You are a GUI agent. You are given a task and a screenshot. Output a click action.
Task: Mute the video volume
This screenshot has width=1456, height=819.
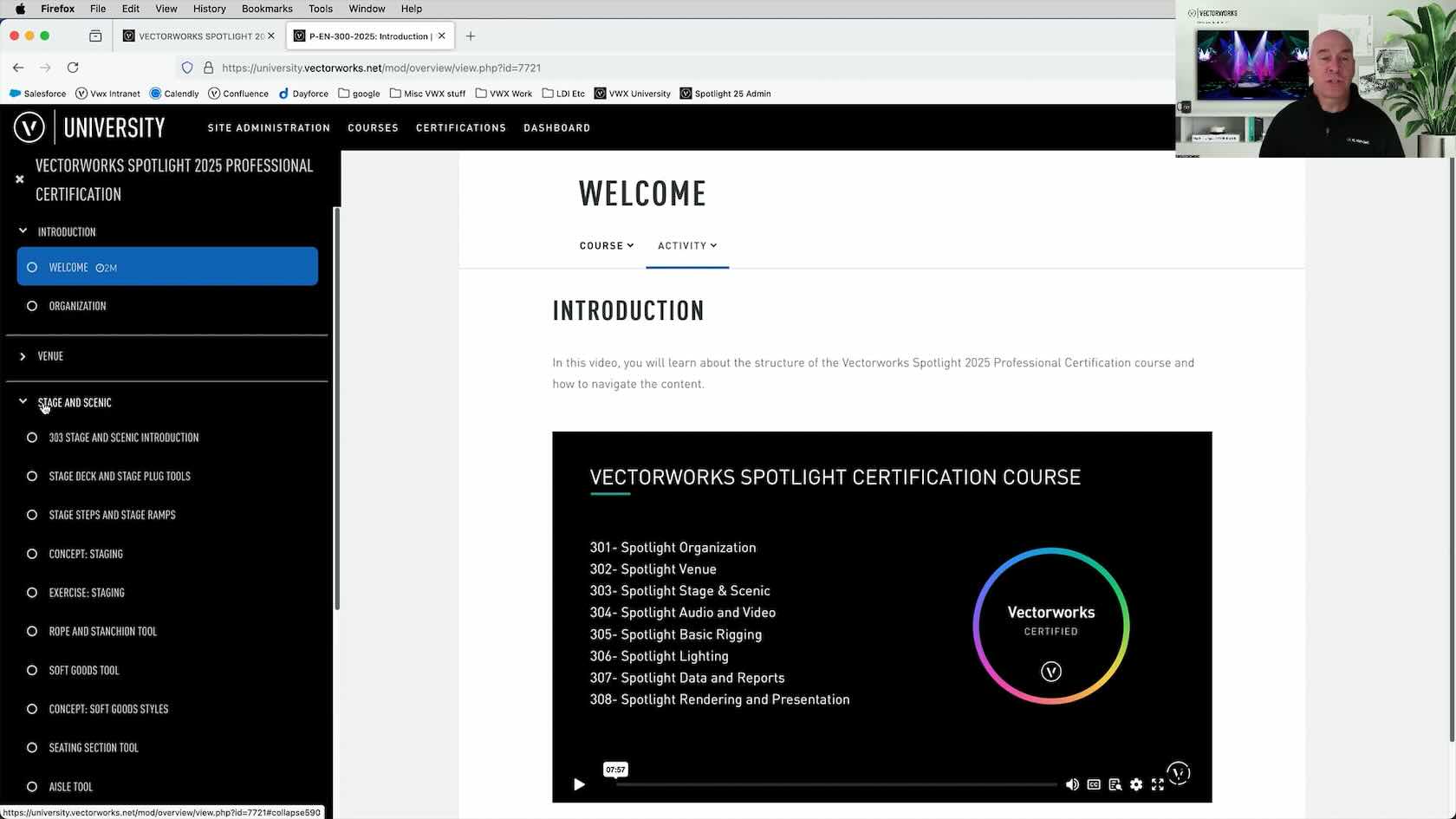1072,784
